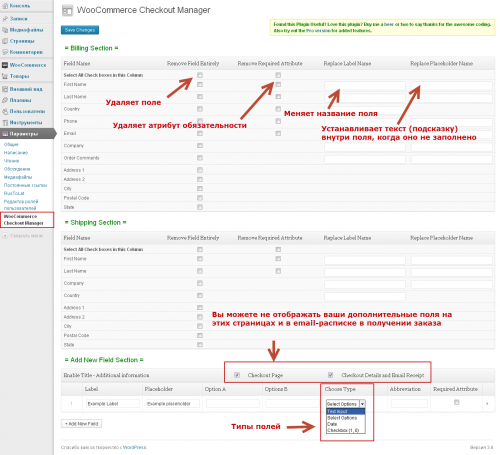The image size is (500, 455).
Task: Toggle Remove Field checkbox for Billing First Name
Action: click(x=200, y=84)
